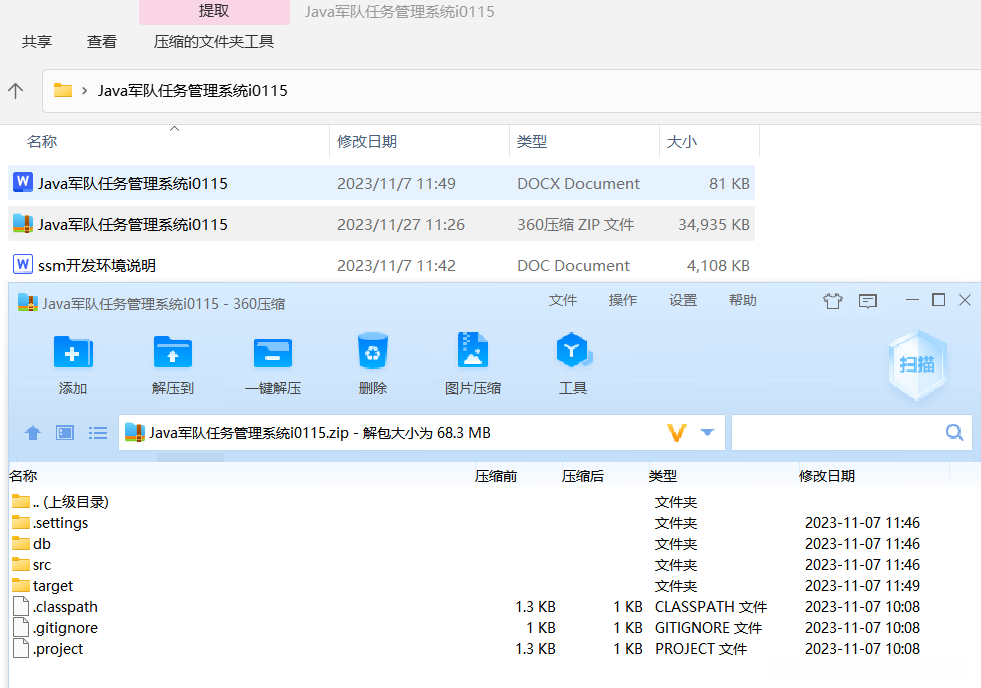The image size is (981, 688).
Task: Switch to list view mode in 360压缩
Action: (98, 433)
